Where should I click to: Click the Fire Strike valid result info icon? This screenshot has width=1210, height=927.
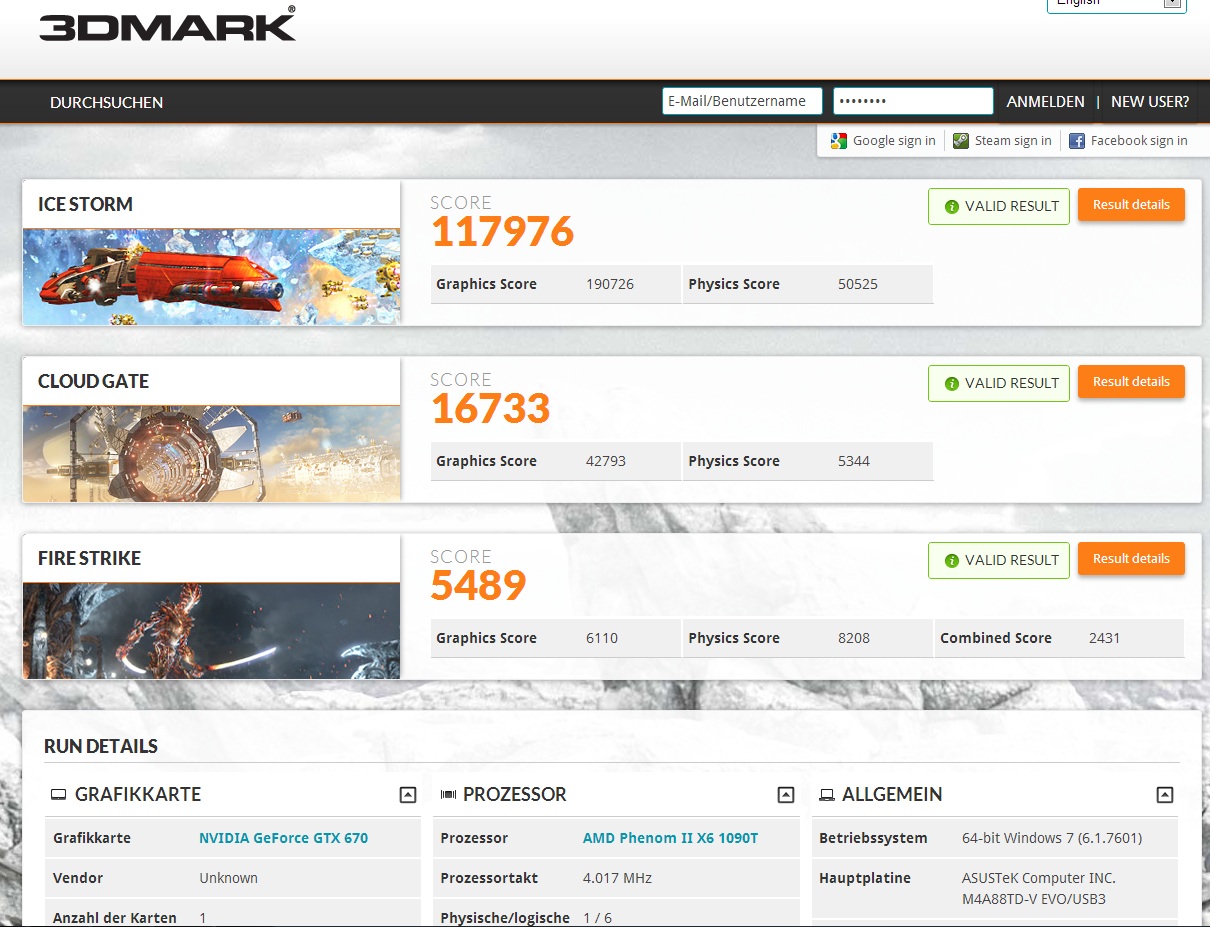point(952,561)
